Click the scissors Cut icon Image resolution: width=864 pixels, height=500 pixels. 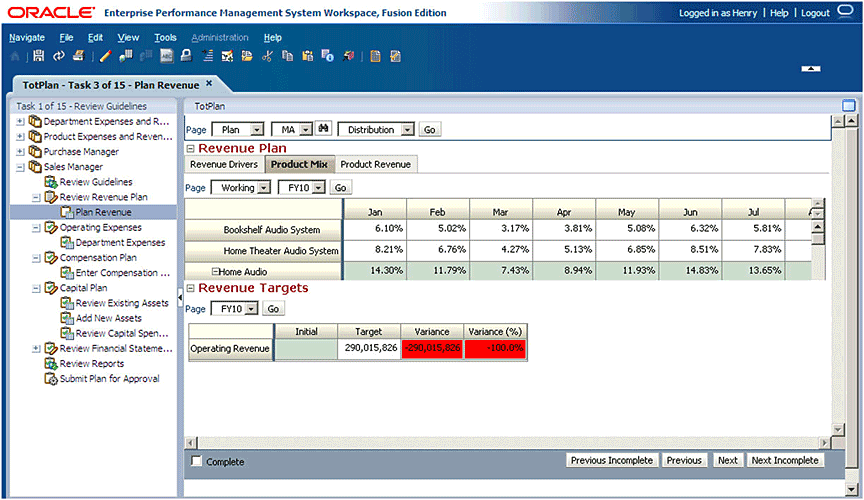click(x=267, y=56)
